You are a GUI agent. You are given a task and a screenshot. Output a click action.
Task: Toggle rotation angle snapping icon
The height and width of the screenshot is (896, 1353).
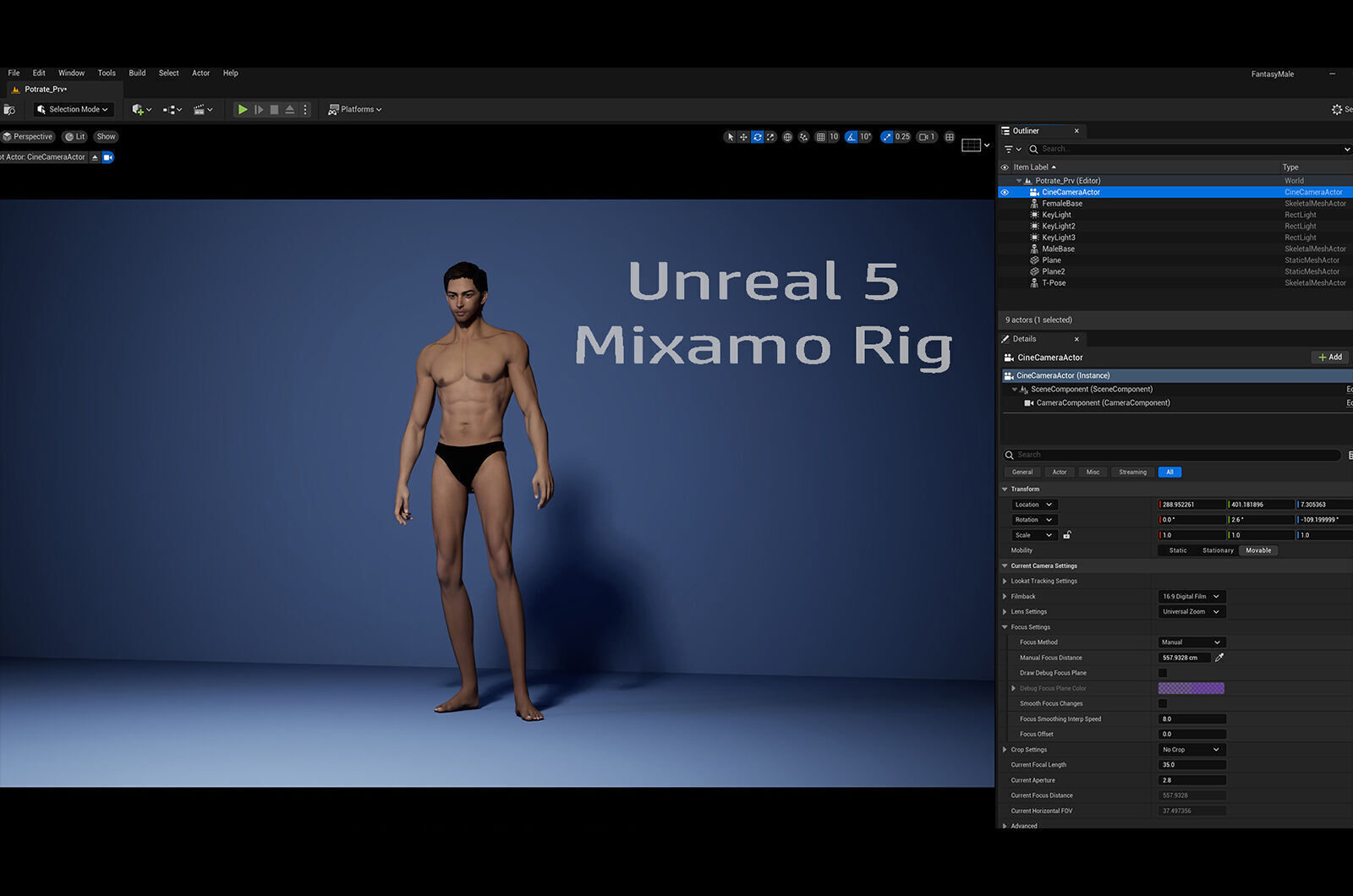[852, 136]
